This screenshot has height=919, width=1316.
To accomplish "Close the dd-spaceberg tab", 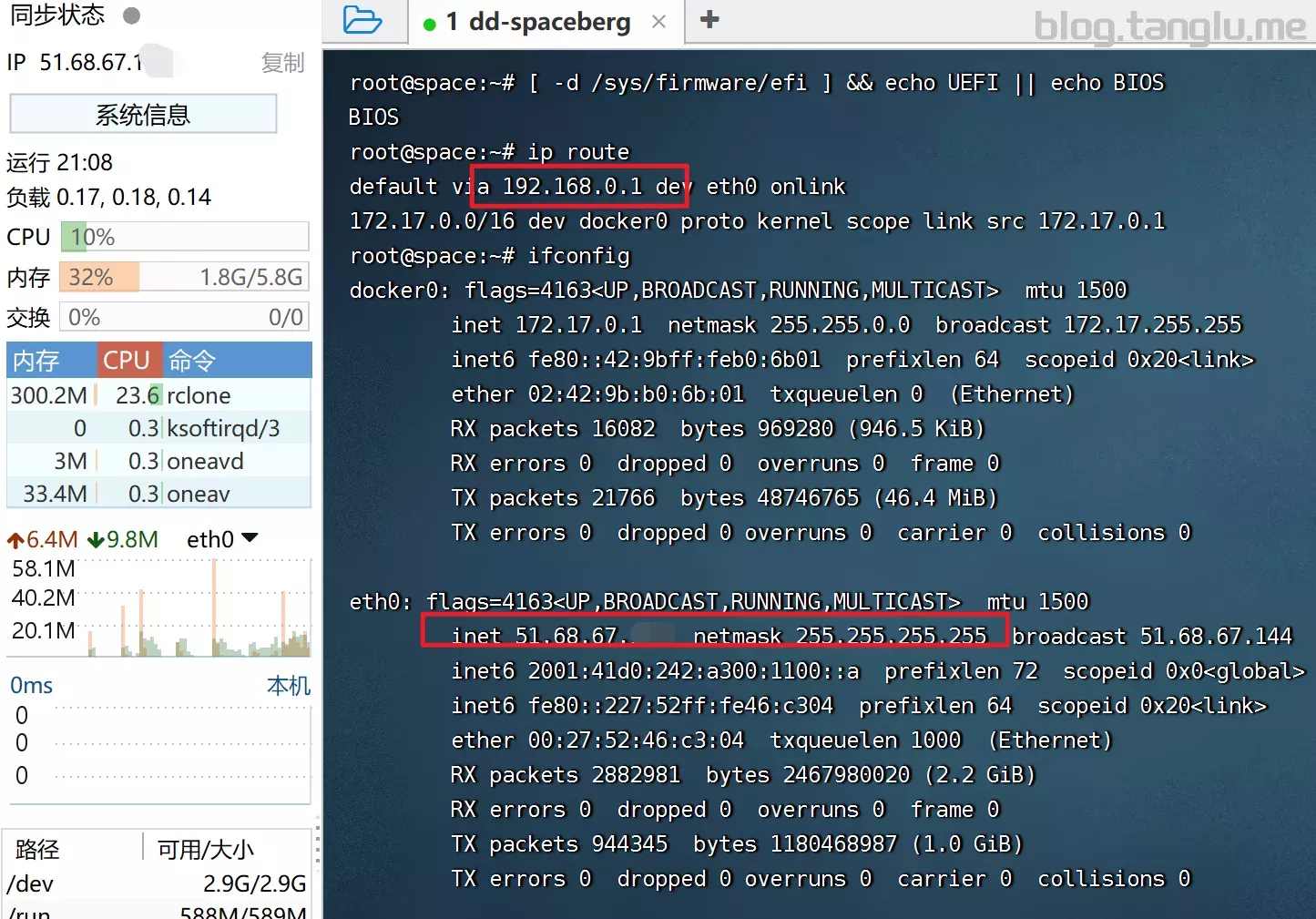I will pos(658,22).
